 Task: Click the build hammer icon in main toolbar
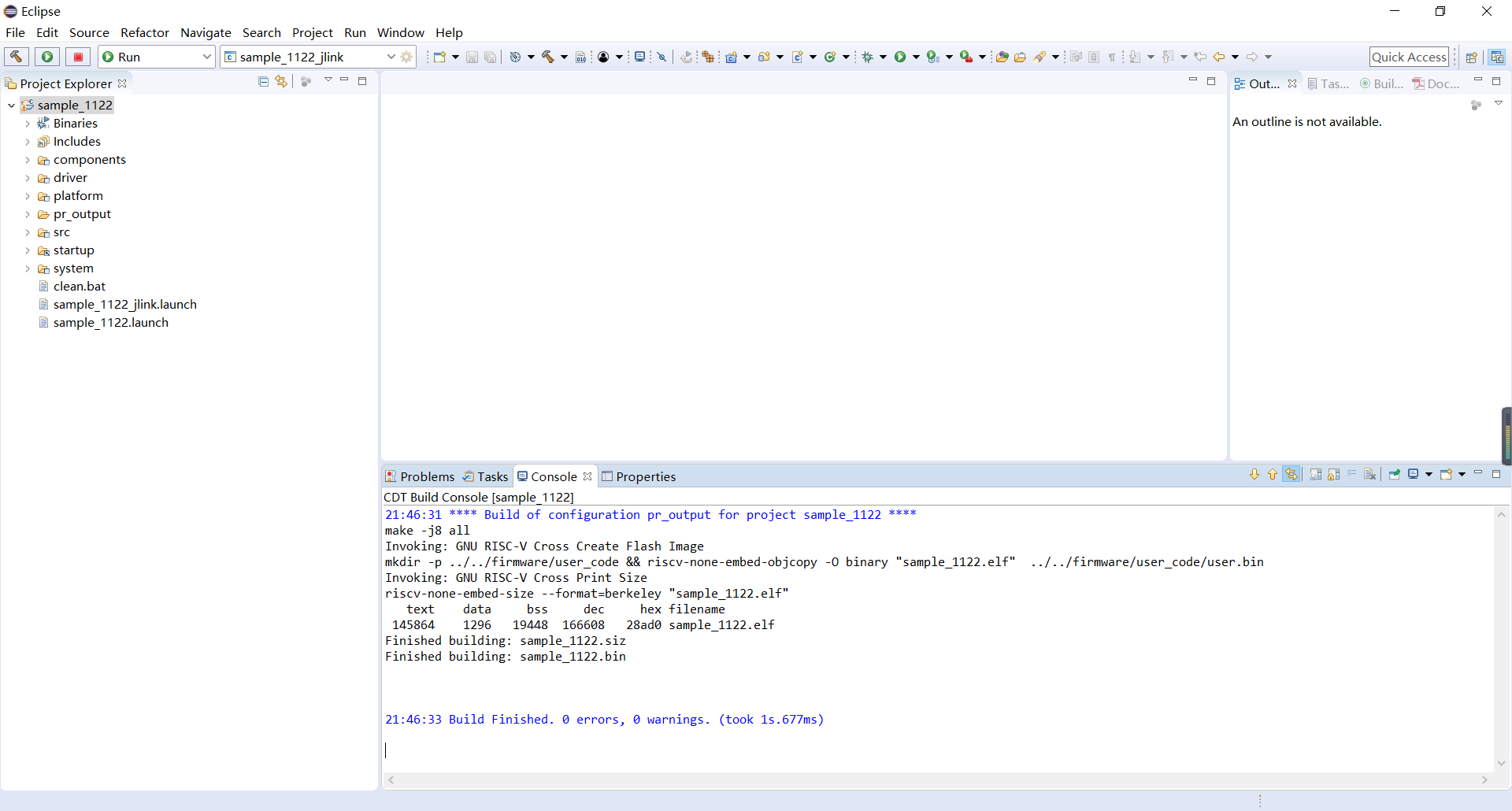[548, 57]
